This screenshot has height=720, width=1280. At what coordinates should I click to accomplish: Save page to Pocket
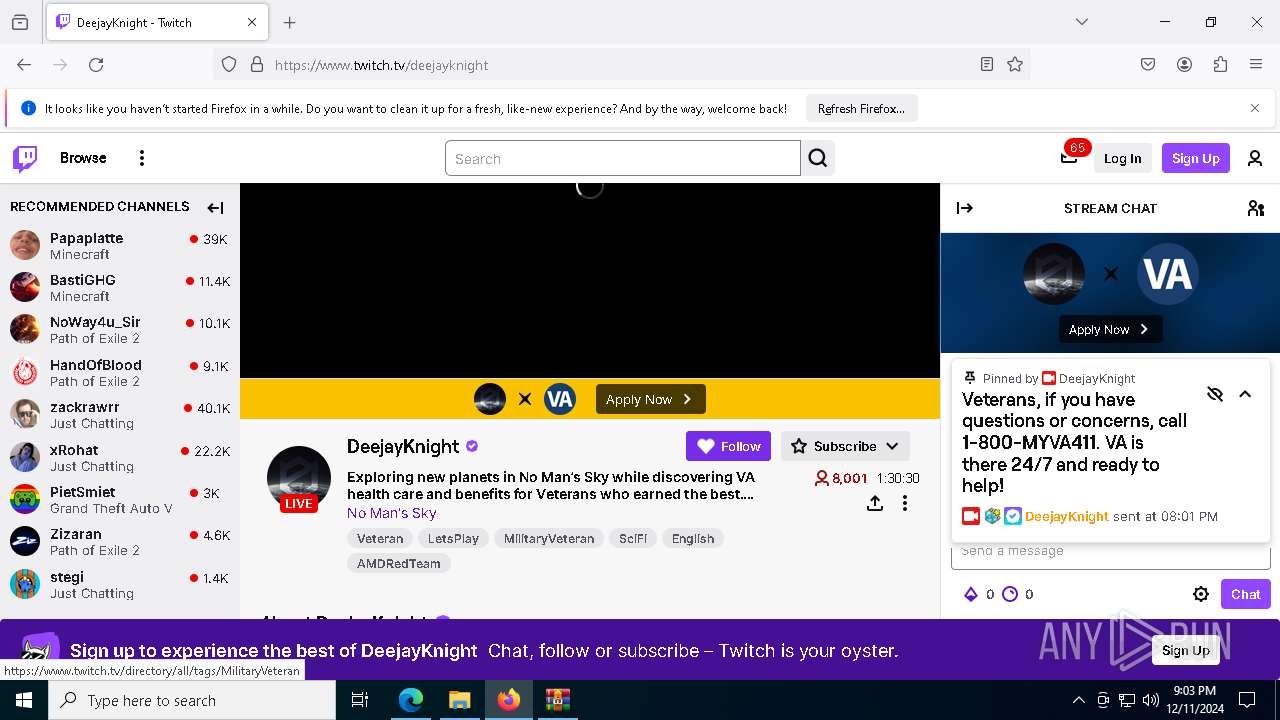[1148, 65]
